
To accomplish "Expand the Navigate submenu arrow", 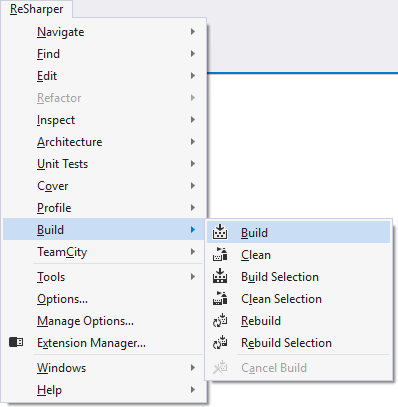I will point(193,32).
